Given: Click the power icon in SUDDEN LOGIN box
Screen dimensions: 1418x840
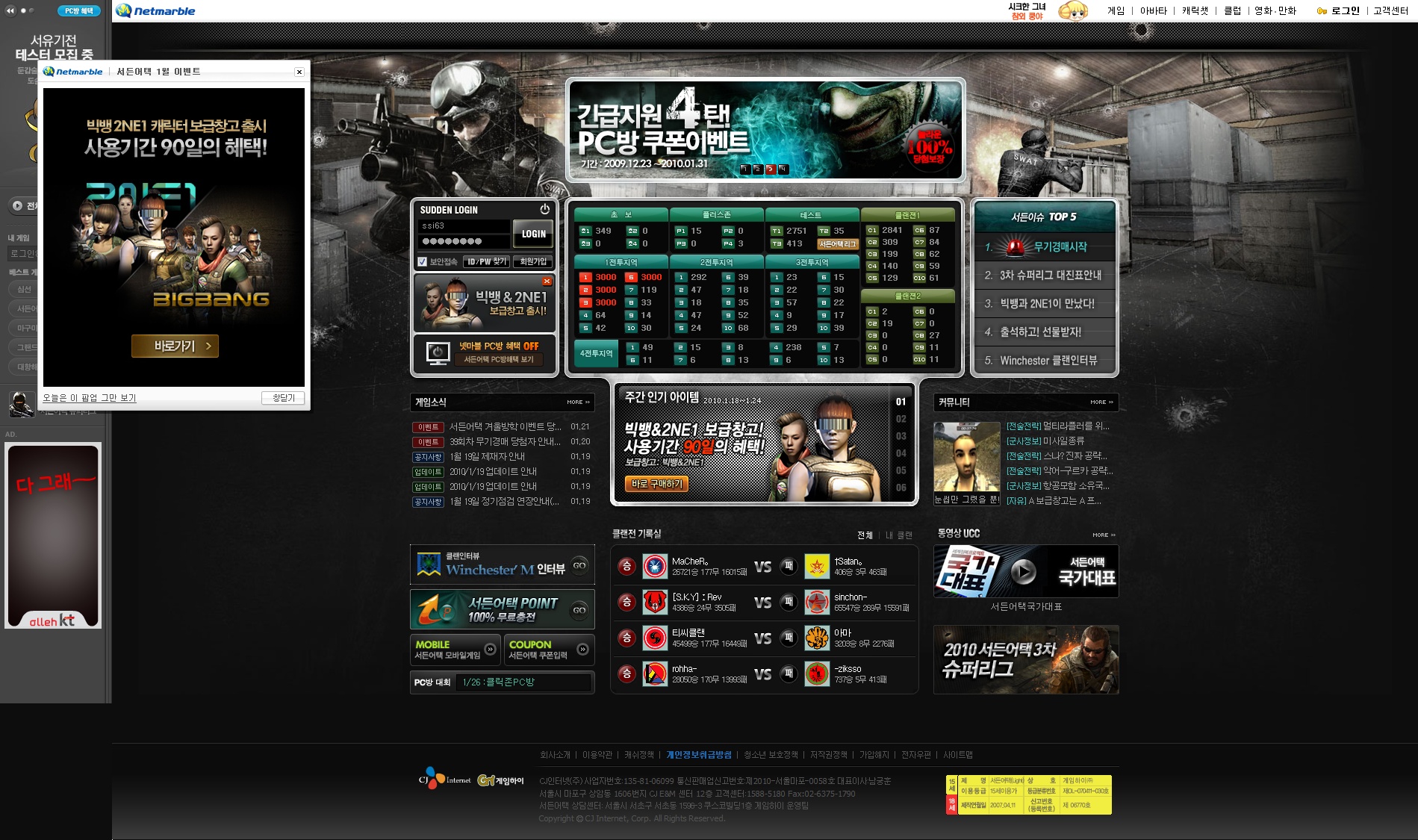Looking at the screenshot, I should tap(544, 209).
